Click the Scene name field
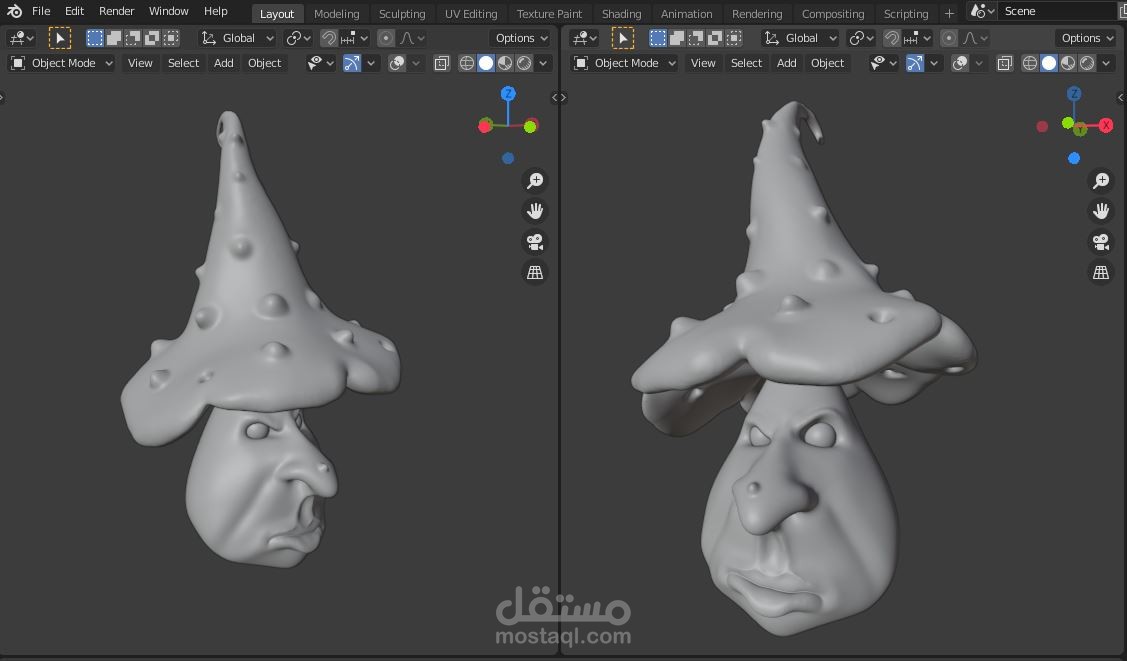Image resolution: width=1127 pixels, height=661 pixels. (x=1057, y=11)
